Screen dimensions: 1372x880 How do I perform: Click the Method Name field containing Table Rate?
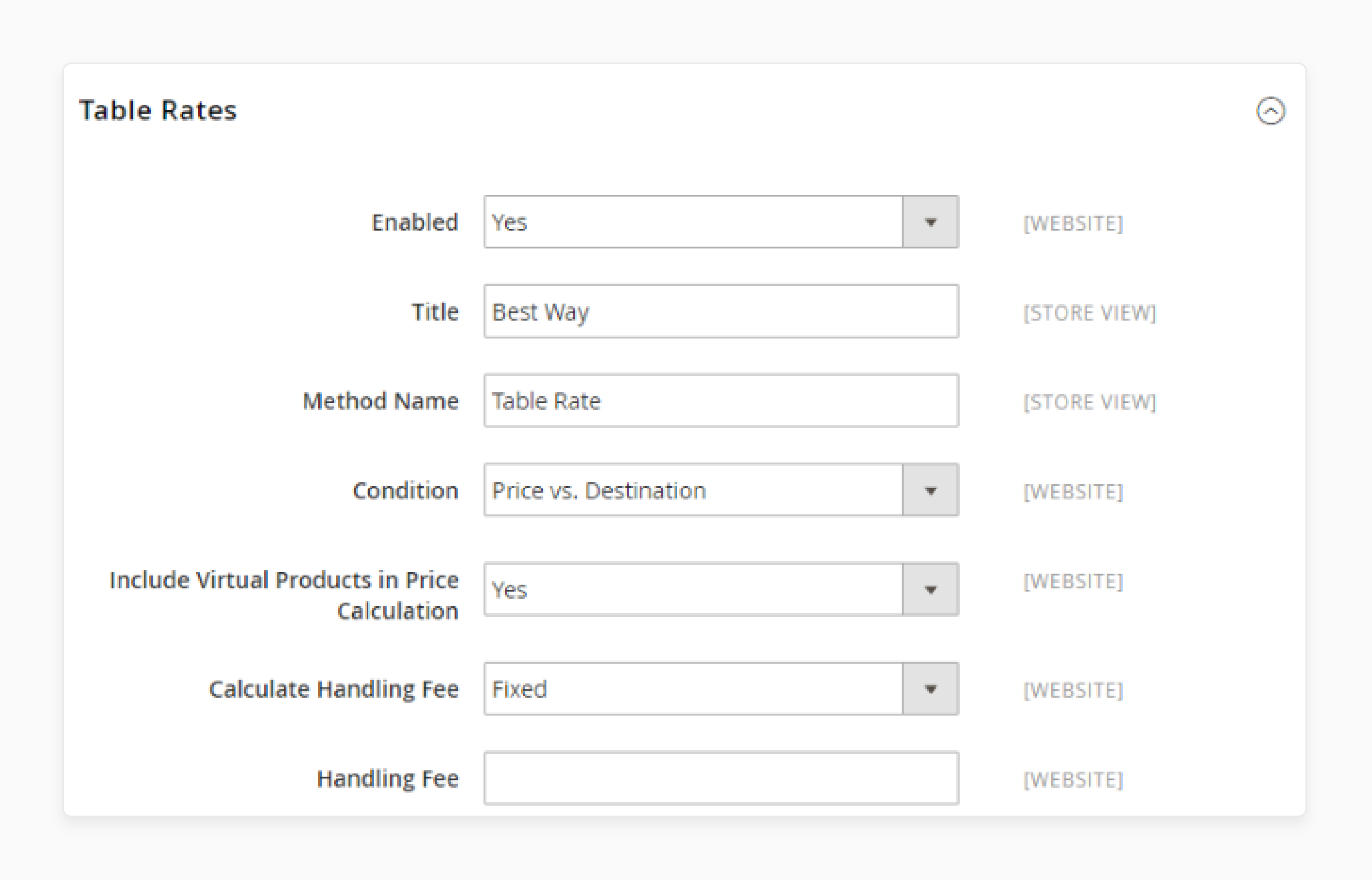(721, 401)
